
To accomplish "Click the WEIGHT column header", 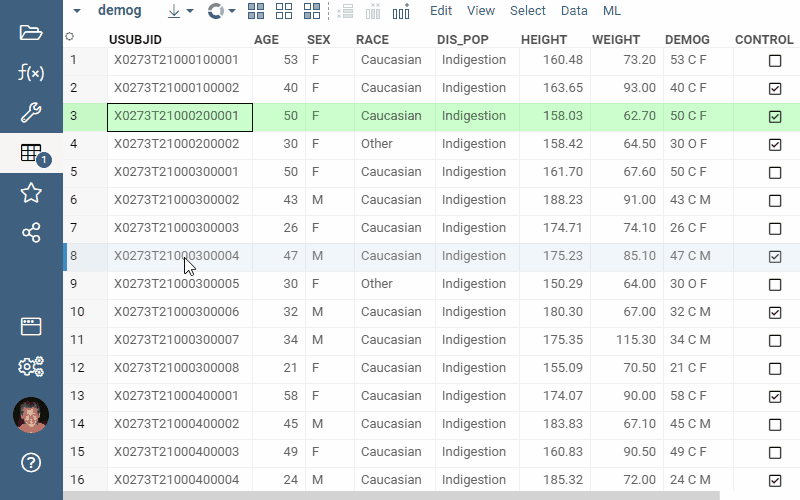I will pyautogui.click(x=616, y=40).
